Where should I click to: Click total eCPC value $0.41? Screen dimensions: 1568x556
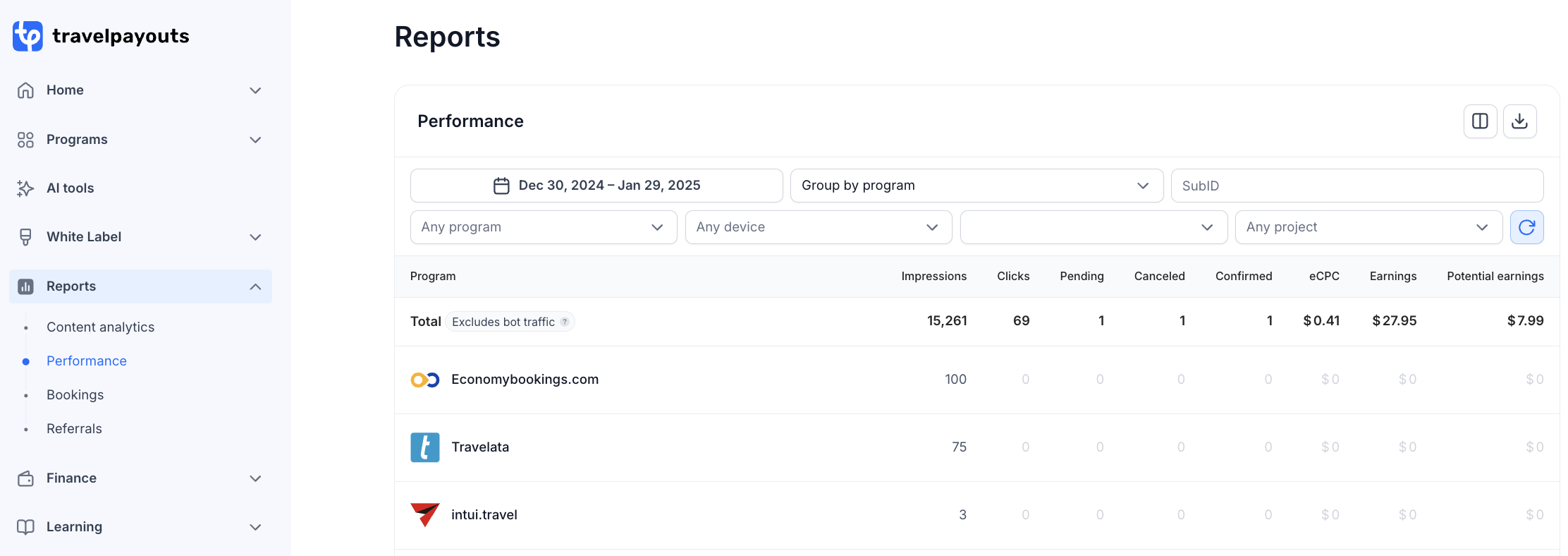[1321, 321]
